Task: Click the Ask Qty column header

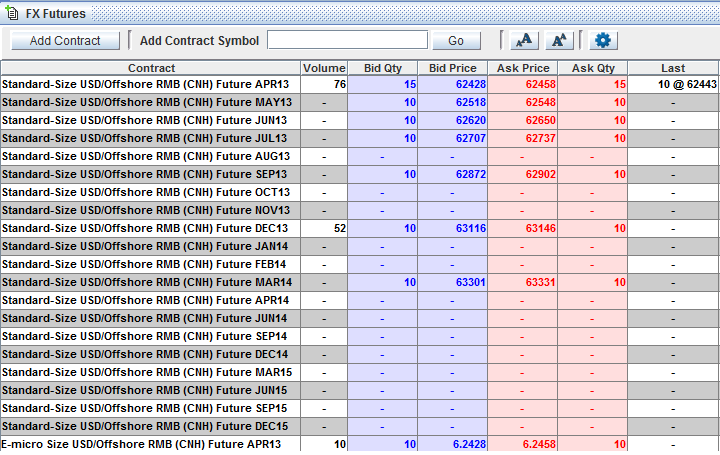Action: click(593, 68)
